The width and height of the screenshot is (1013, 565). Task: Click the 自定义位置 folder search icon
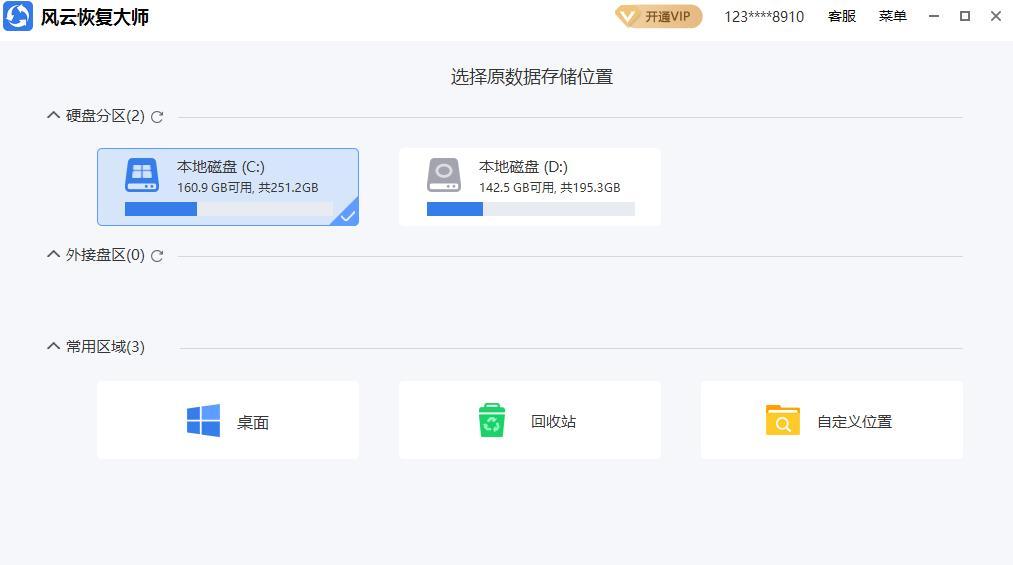click(x=783, y=420)
